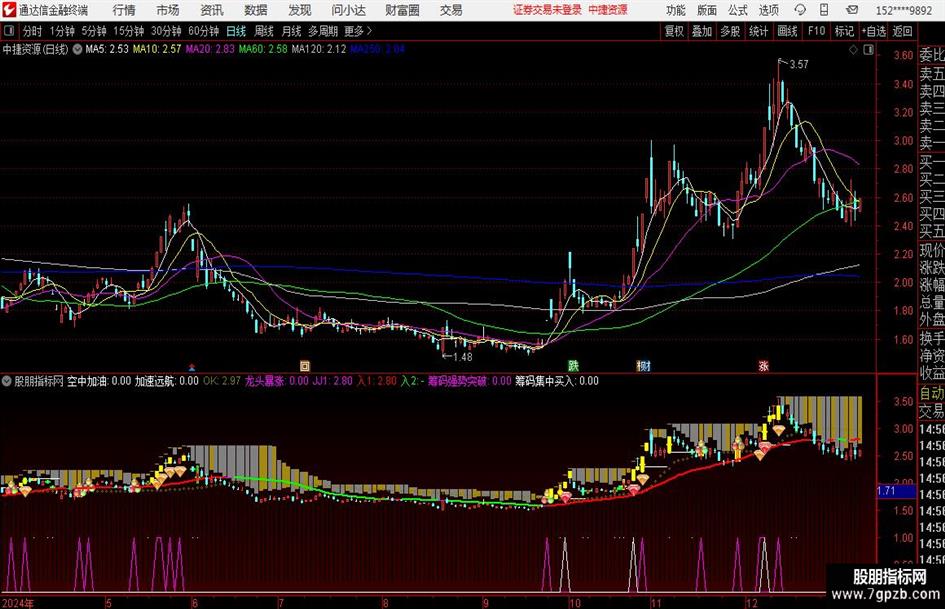Click the diamond icon above chart
Viewport: 945px width, 609px height.
click(853, 50)
